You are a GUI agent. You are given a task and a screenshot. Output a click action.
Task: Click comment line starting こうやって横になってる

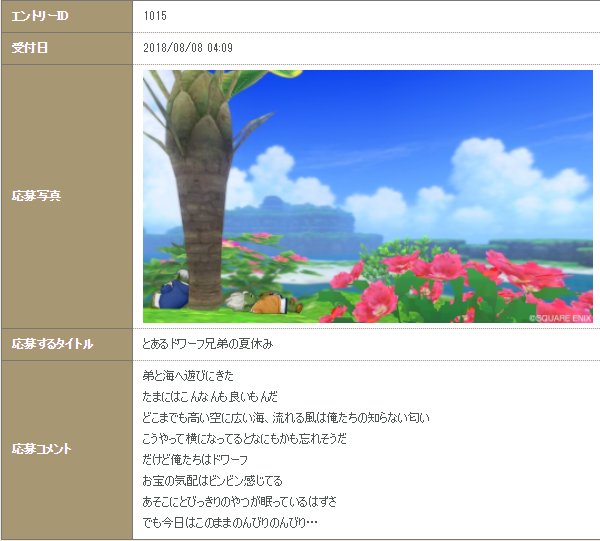pyautogui.click(x=245, y=438)
